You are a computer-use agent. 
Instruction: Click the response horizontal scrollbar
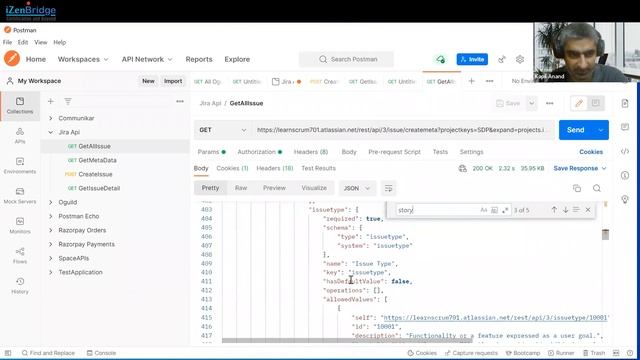coord(347,340)
